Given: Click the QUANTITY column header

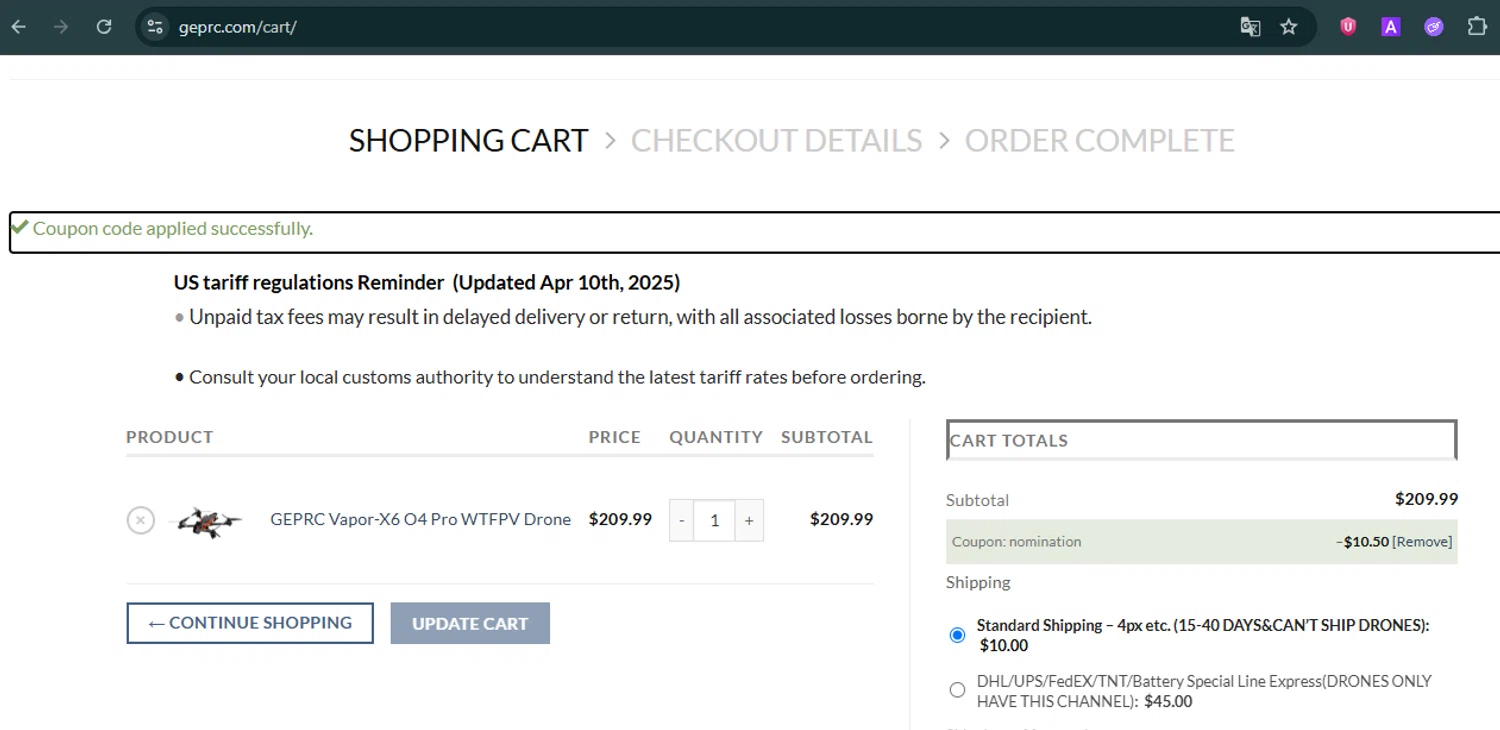Looking at the screenshot, I should (x=716, y=437).
